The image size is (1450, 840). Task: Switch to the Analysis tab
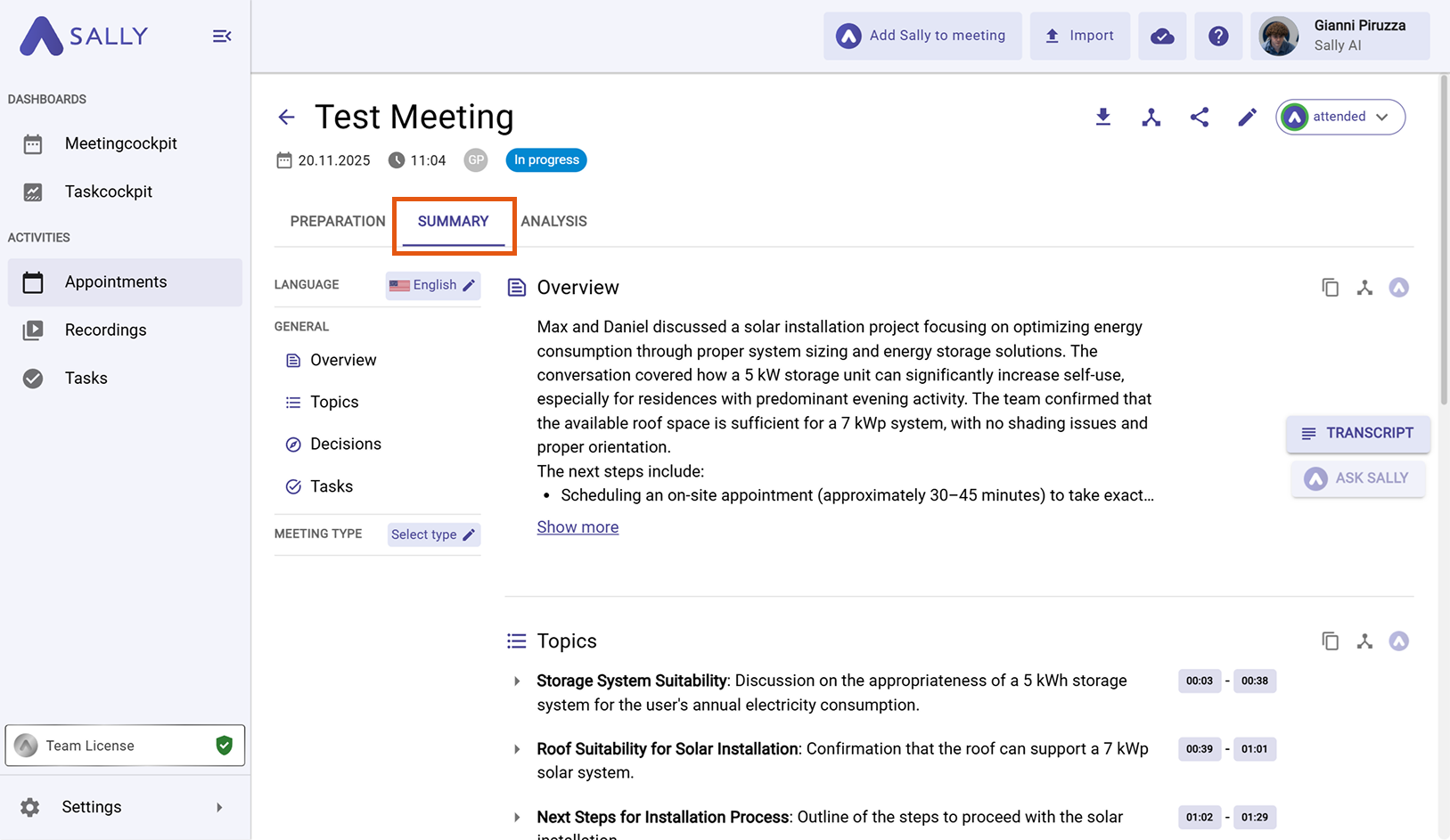click(x=553, y=221)
